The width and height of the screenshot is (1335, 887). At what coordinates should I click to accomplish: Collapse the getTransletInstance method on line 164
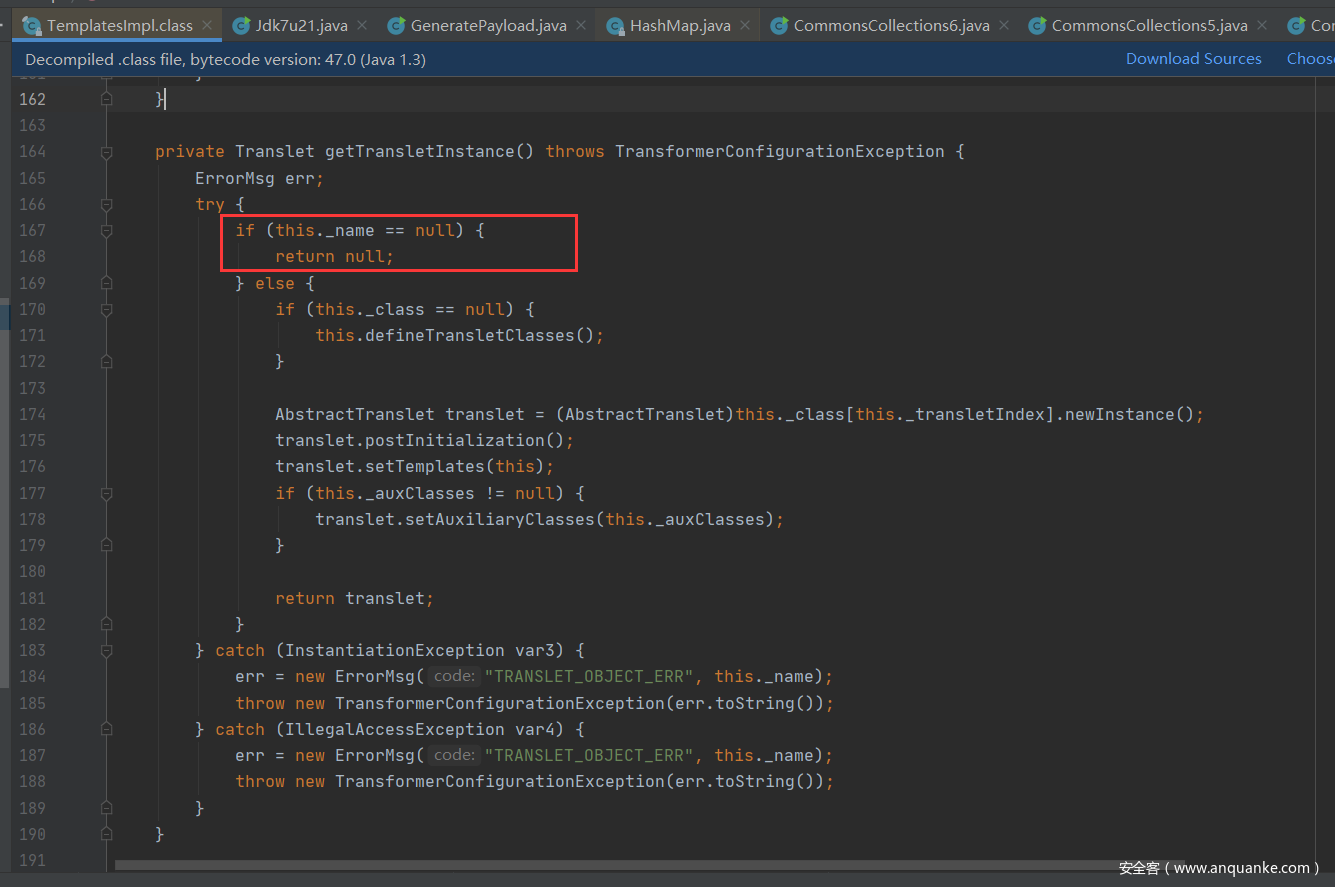pos(106,152)
